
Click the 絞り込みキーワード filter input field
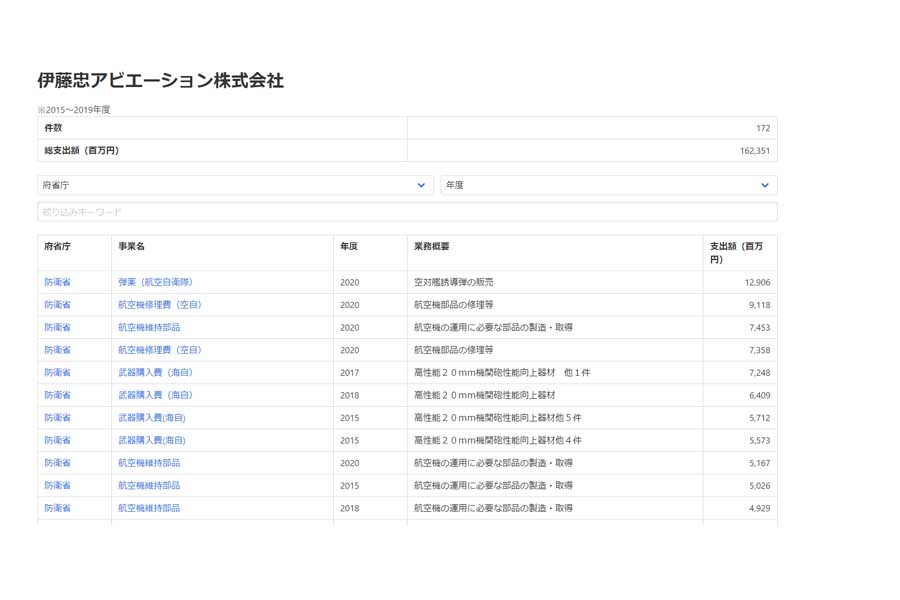click(x=400, y=211)
